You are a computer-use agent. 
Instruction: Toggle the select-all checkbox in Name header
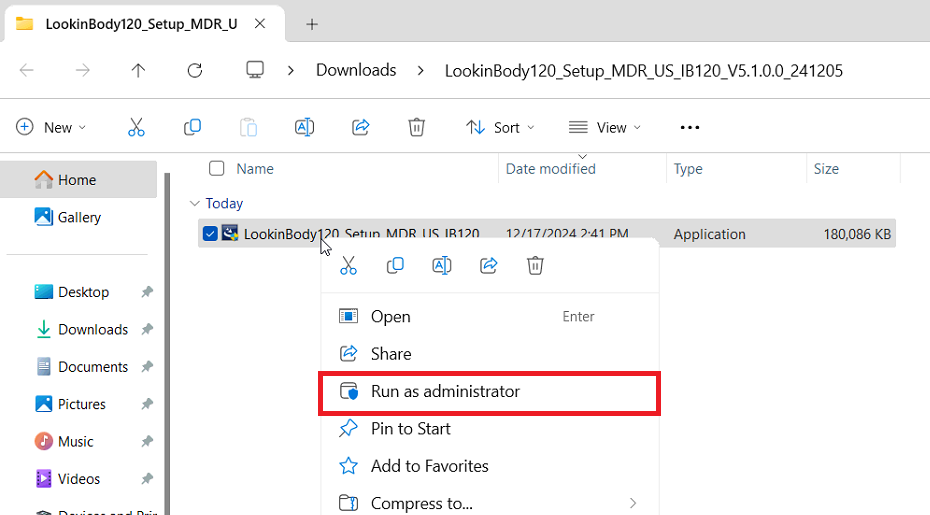[x=216, y=169]
